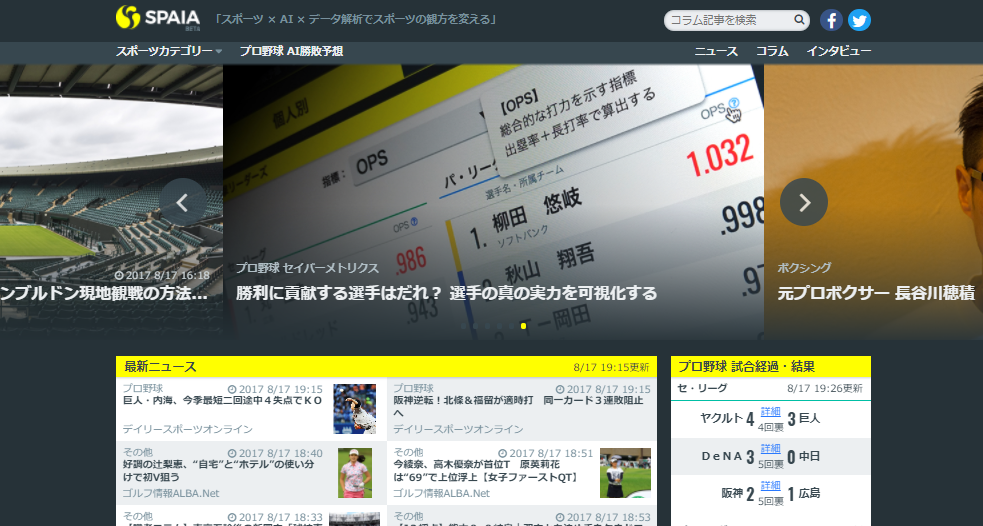Click the 8/17 19:26更新 timestamp
This screenshot has height=526, width=983.
pyautogui.click(x=825, y=388)
